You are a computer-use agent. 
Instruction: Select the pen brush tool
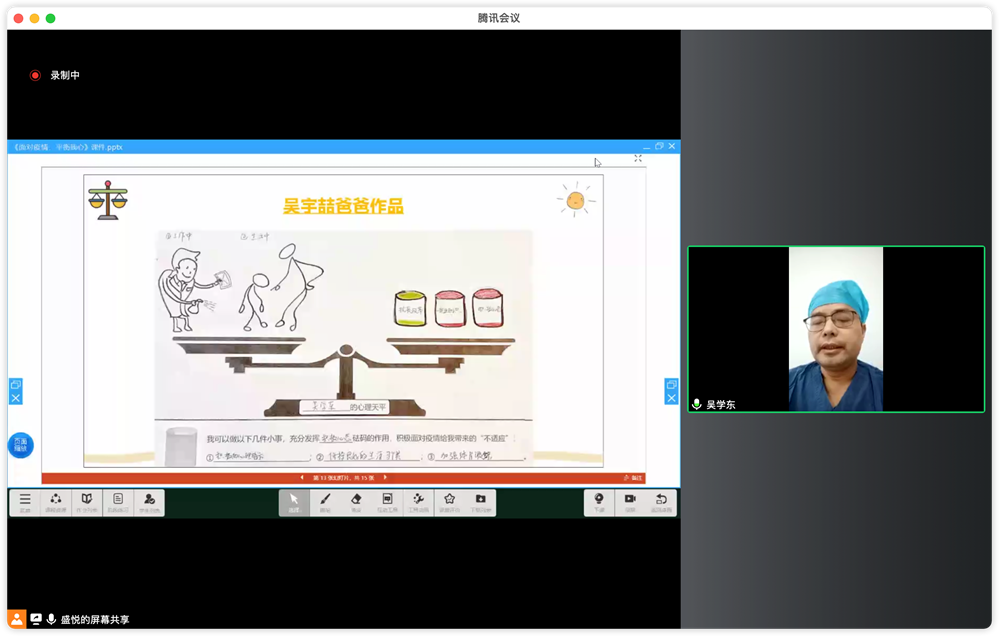click(325, 502)
